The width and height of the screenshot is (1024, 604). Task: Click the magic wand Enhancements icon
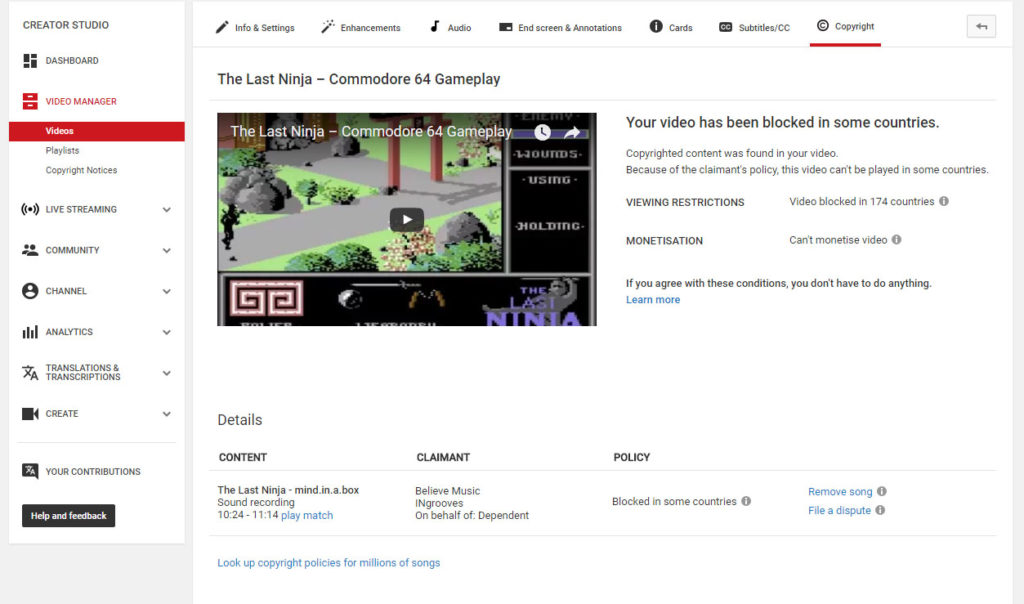[328, 27]
